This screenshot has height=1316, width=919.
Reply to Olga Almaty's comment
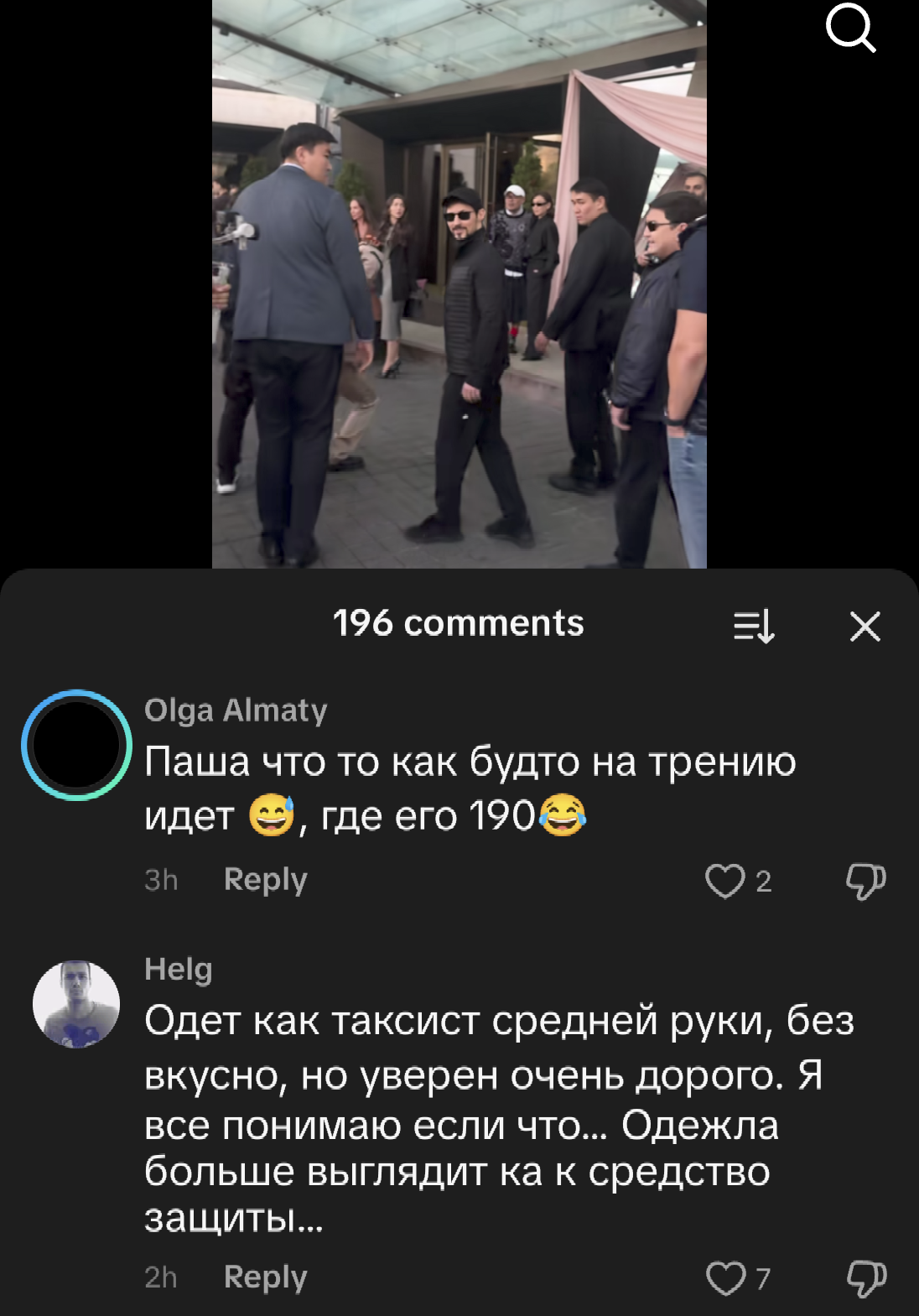265,880
